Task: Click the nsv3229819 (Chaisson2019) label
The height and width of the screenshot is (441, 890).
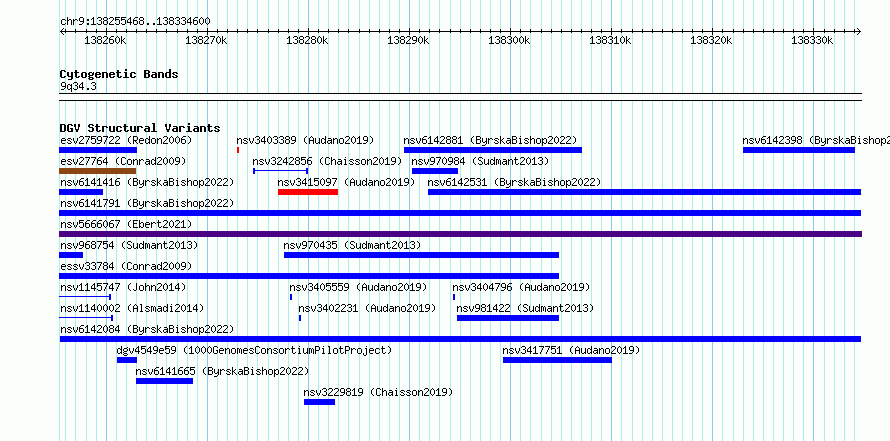Action: click(x=378, y=392)
